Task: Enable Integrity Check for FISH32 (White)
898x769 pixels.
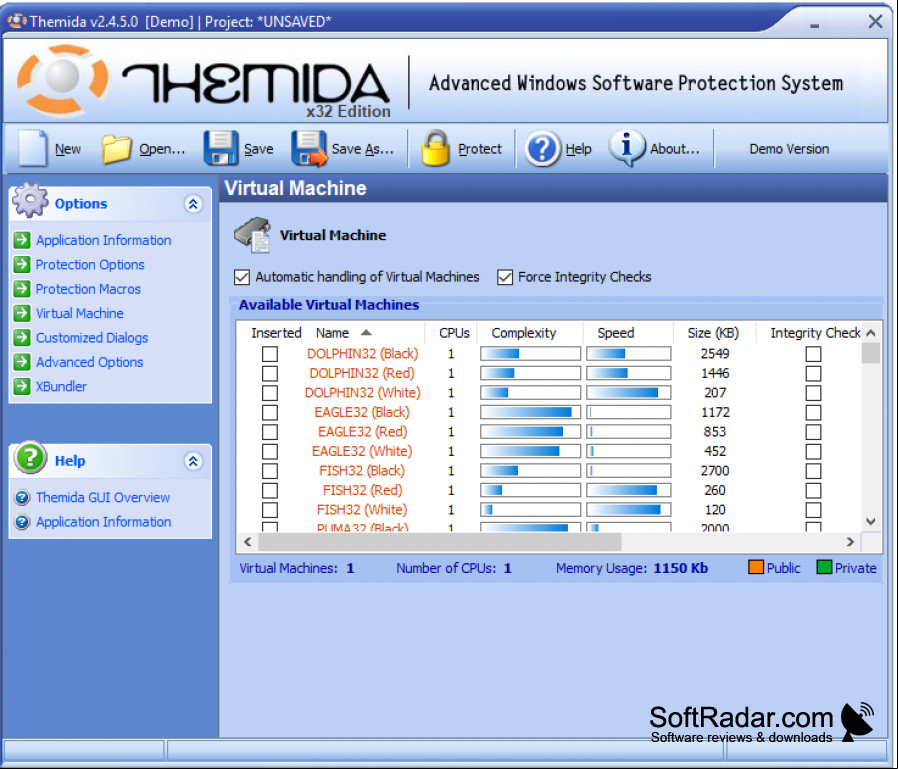Action: click(x=813, y=510)
